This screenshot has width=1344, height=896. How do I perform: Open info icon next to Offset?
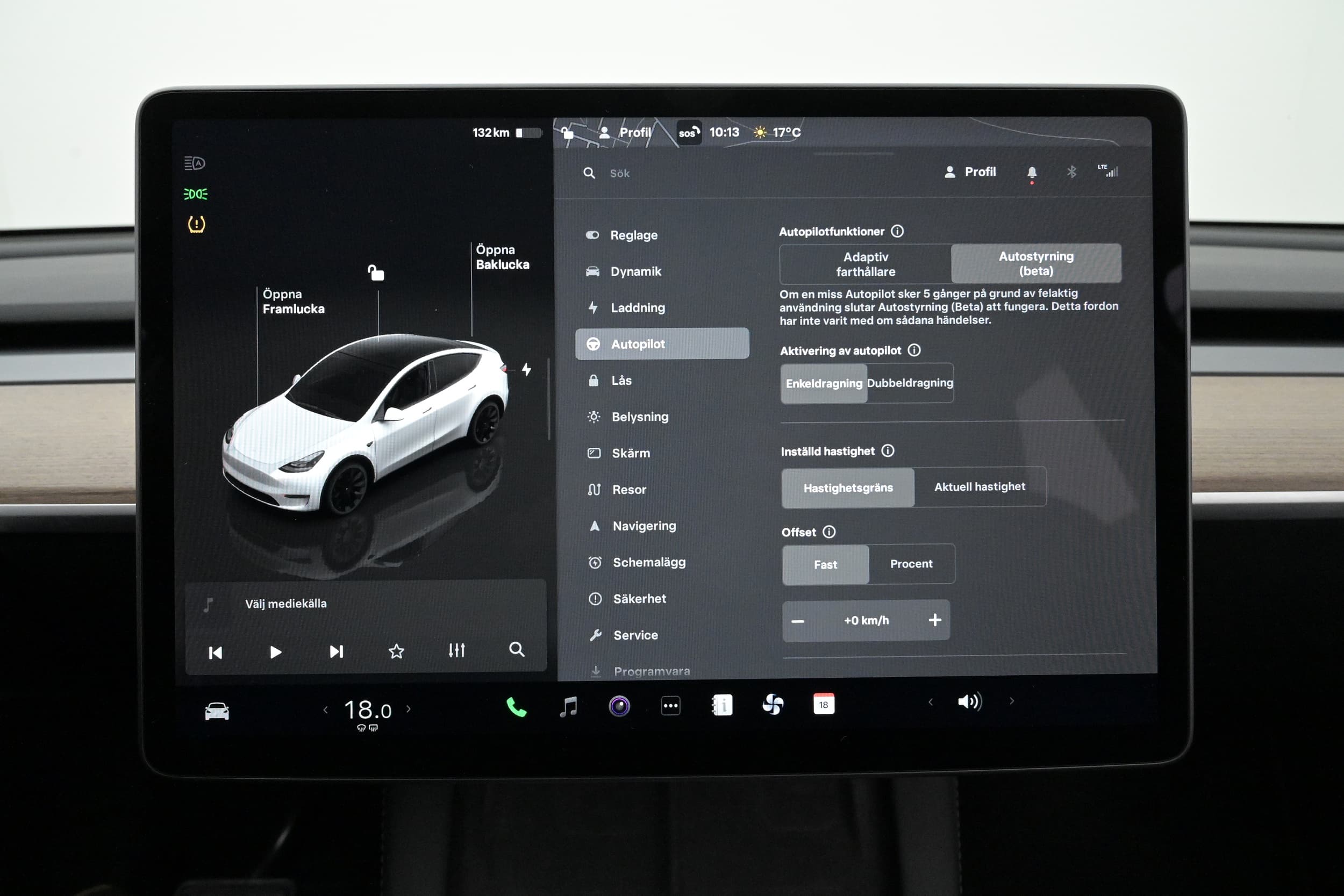click(829, 532)
